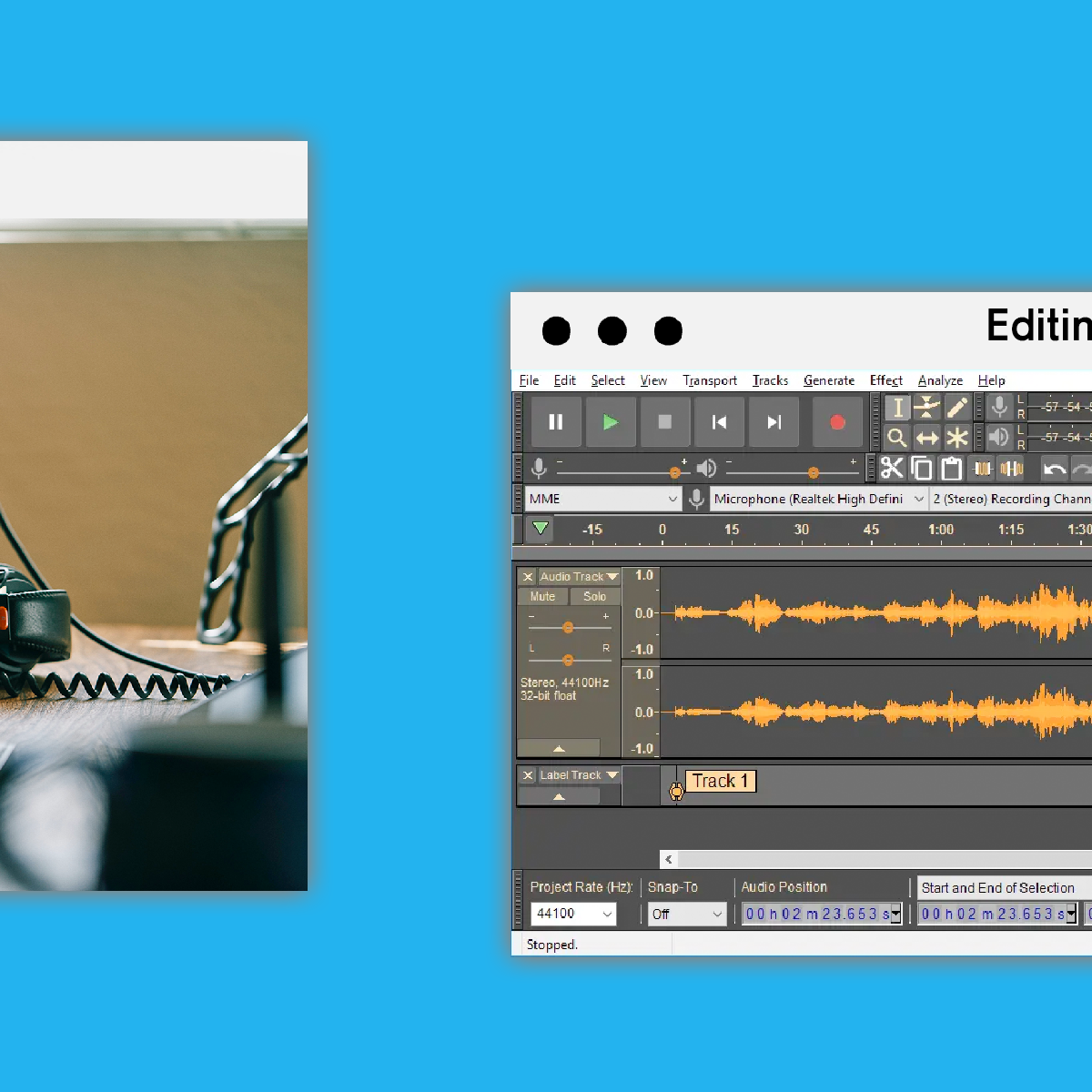Open the Audio Position time format arrow

pos(896,914)
